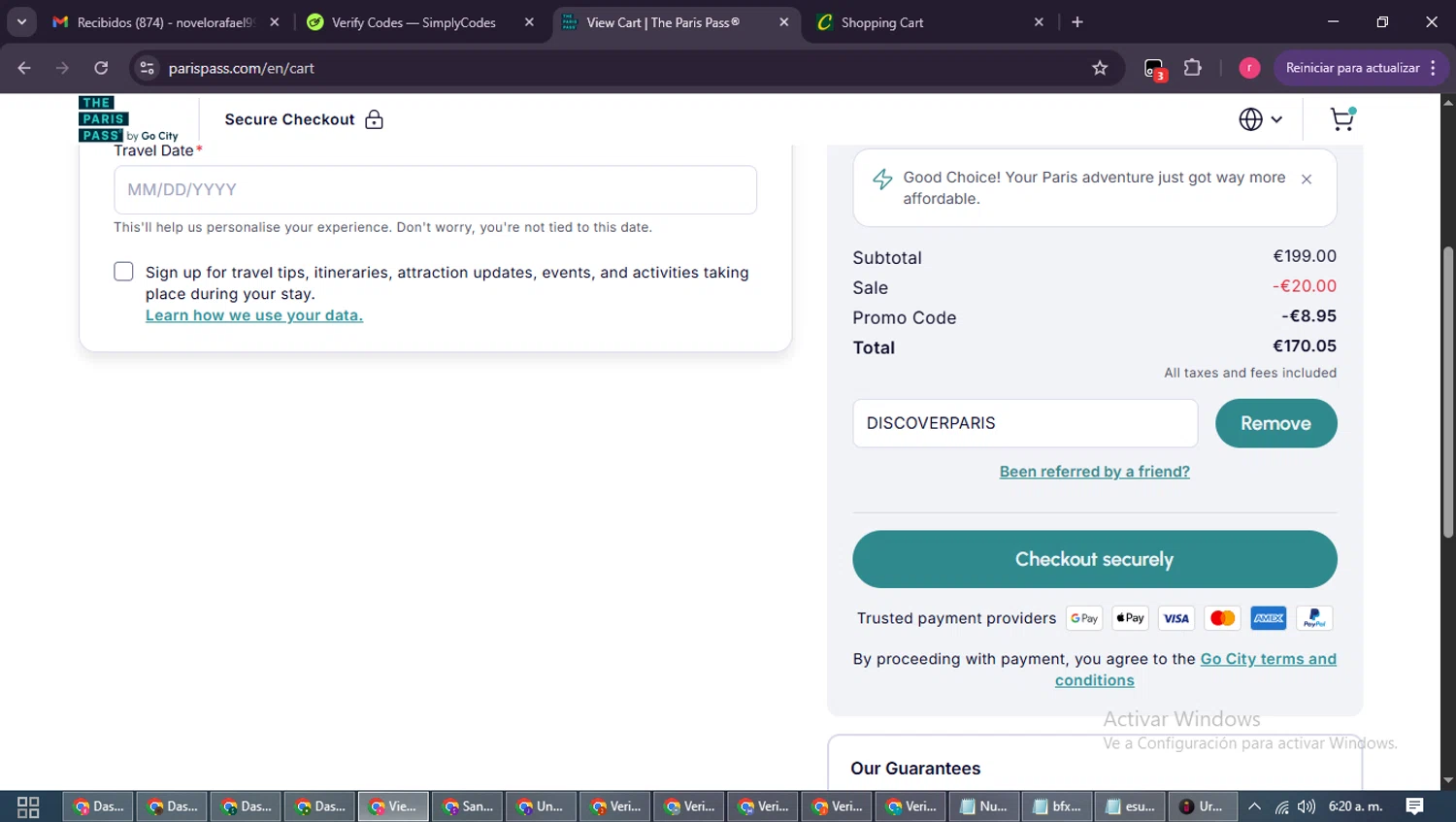The width and height of the screenshot is (1456, 822).
Task: Bookmark this page with the star icon
Action: (x=1100, y=68)
